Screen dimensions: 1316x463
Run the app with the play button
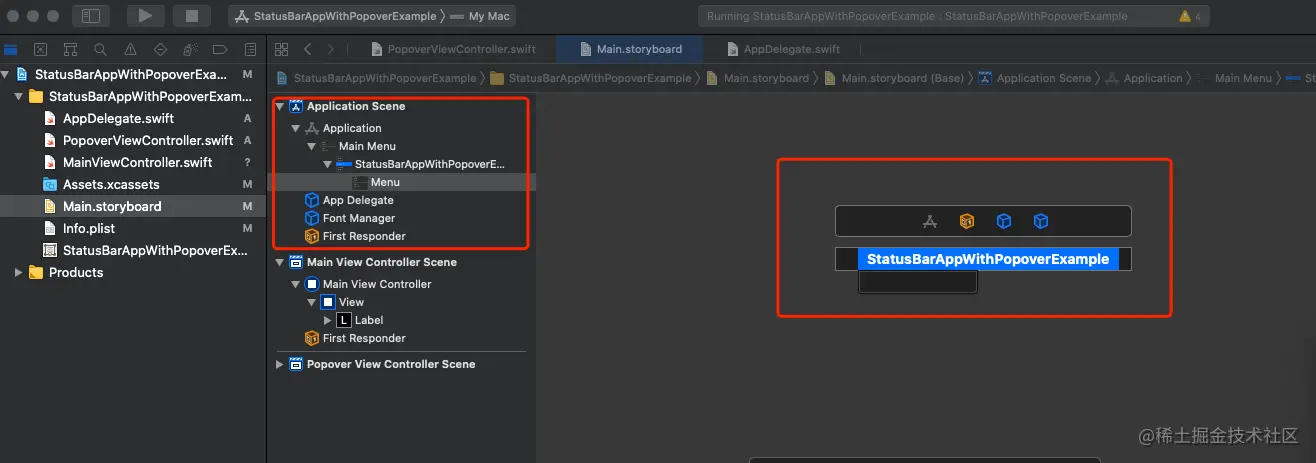coord(145,16)
